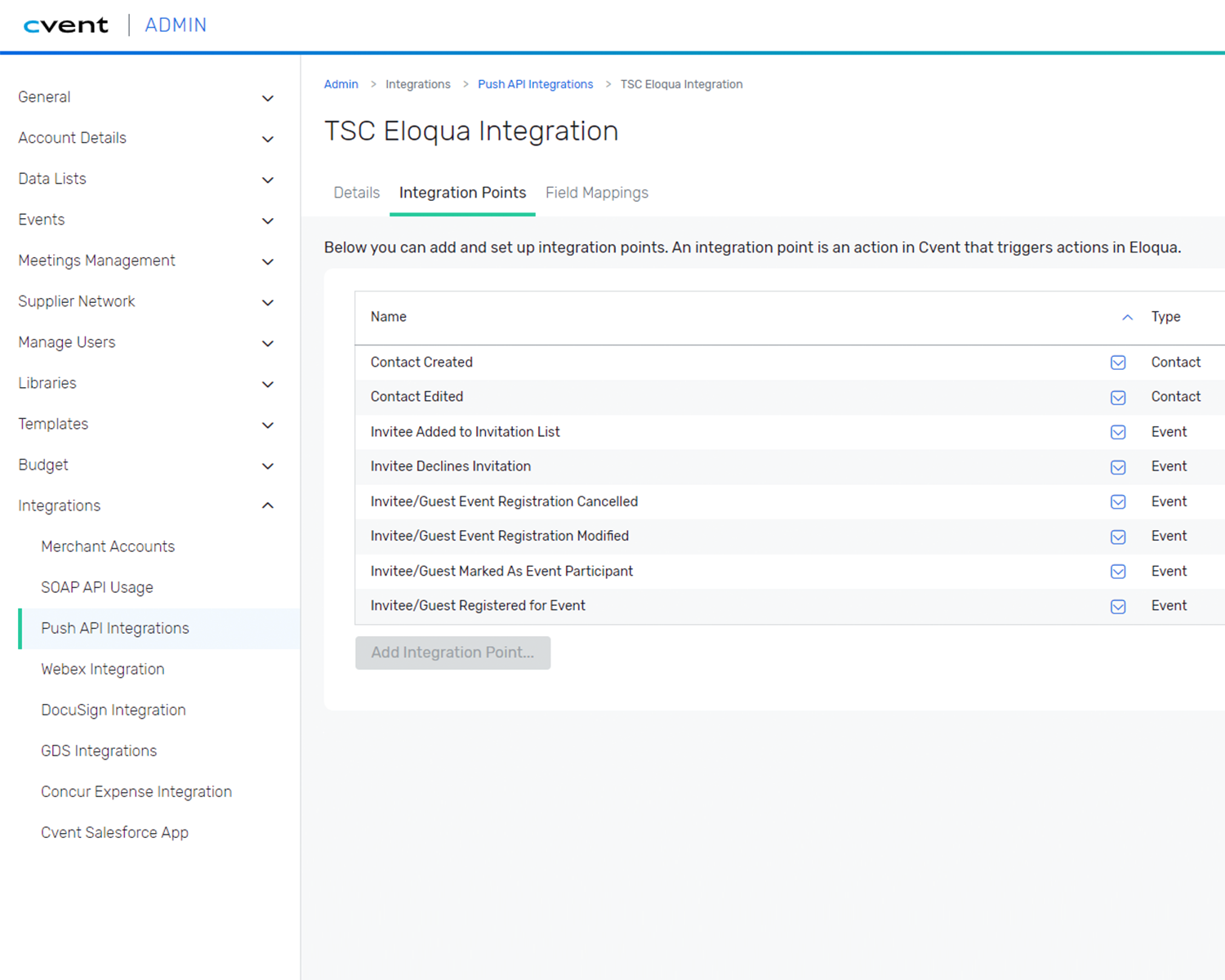The width and height of the screenshot is (1225, 980).
Task: Click the Add Integration Point button
Action: [x=452, y=653]
